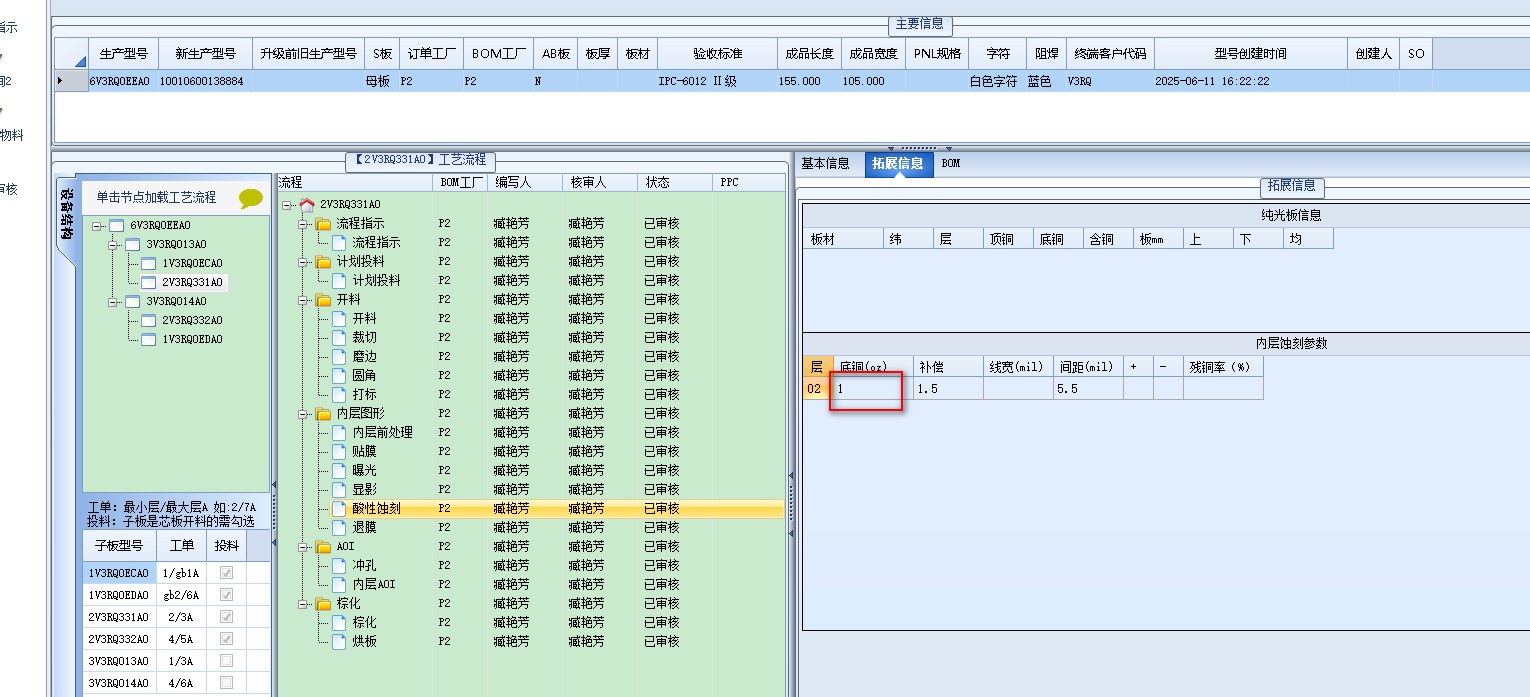The image size is (1530, 697).
Task: Click the home icon of the 2V3RQ331A0 process root
Action: (307, 204)
